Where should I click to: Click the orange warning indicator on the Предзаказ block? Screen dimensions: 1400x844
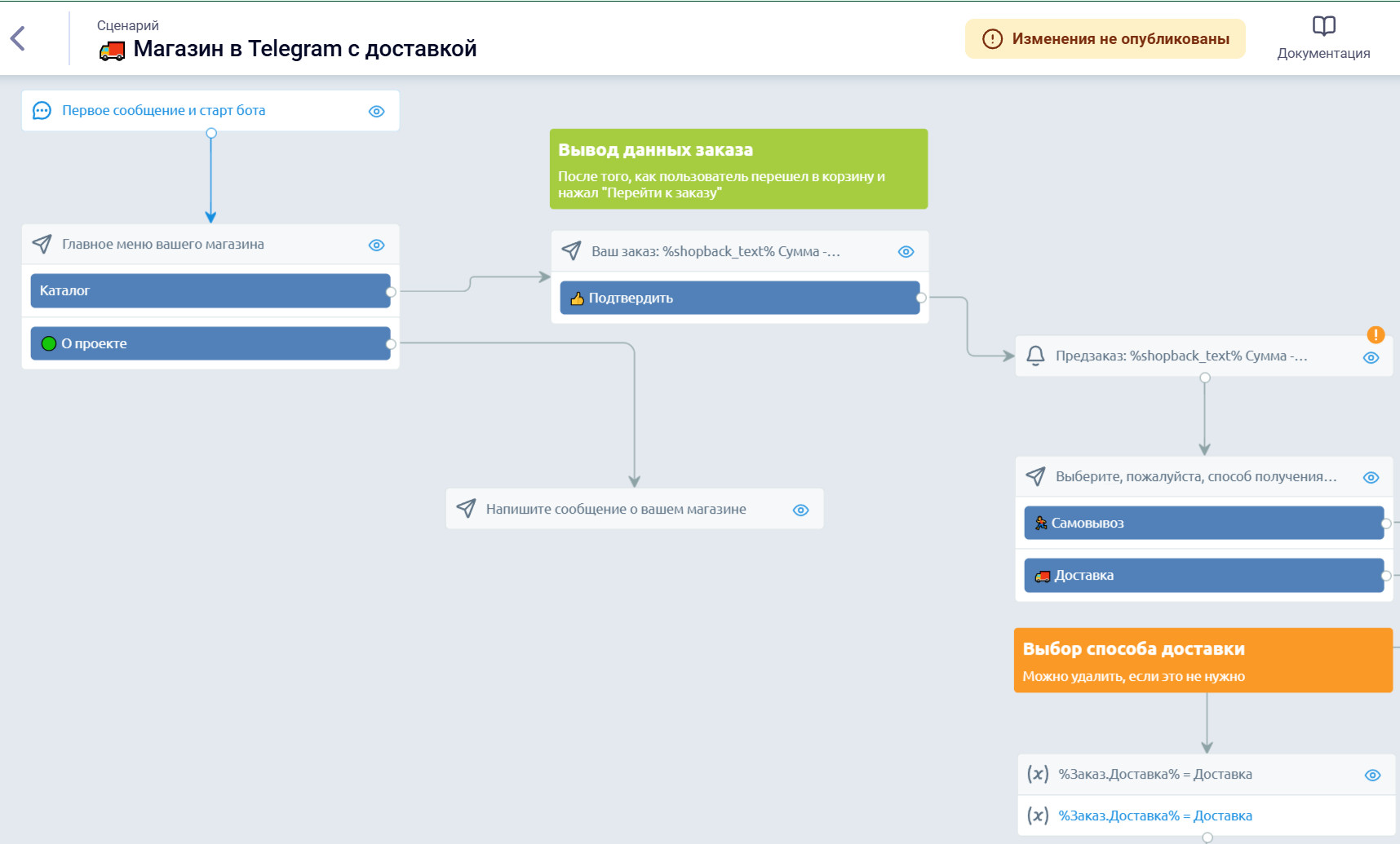click(x=1376, y=334)
